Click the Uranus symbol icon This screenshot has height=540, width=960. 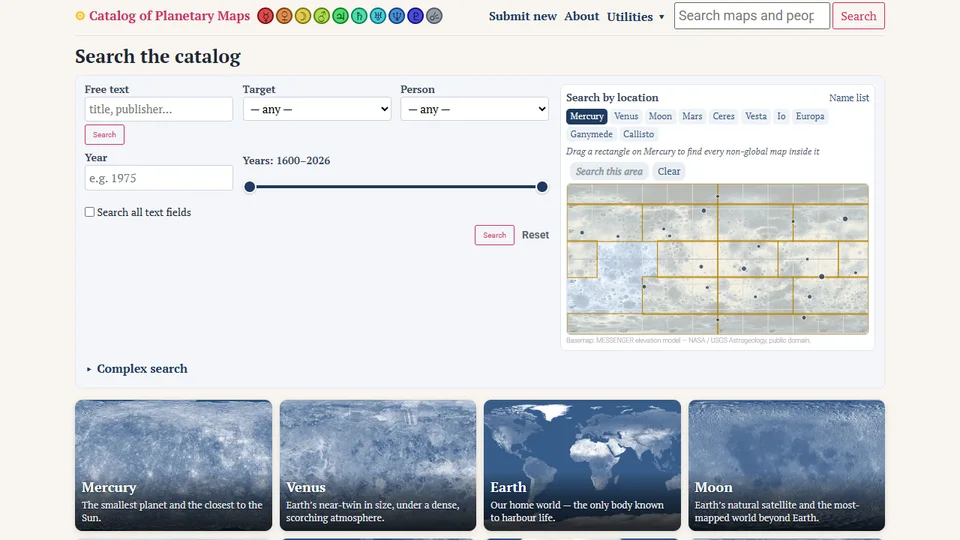[378, 16]
